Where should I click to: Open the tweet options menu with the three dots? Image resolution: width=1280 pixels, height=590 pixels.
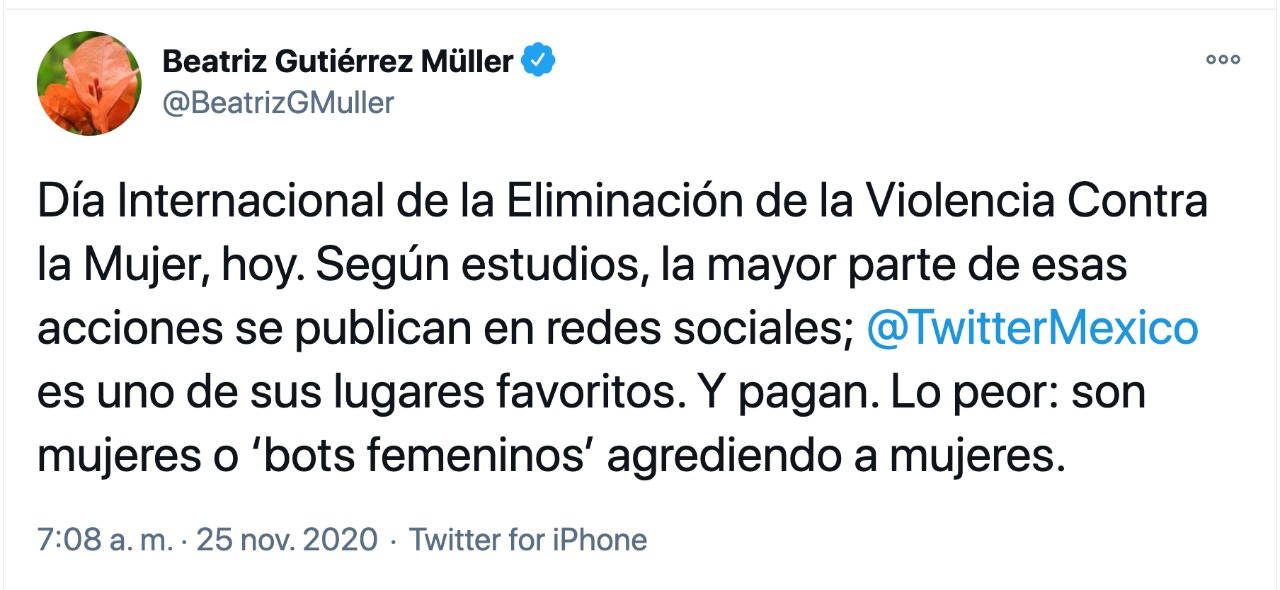point(1222,59)
